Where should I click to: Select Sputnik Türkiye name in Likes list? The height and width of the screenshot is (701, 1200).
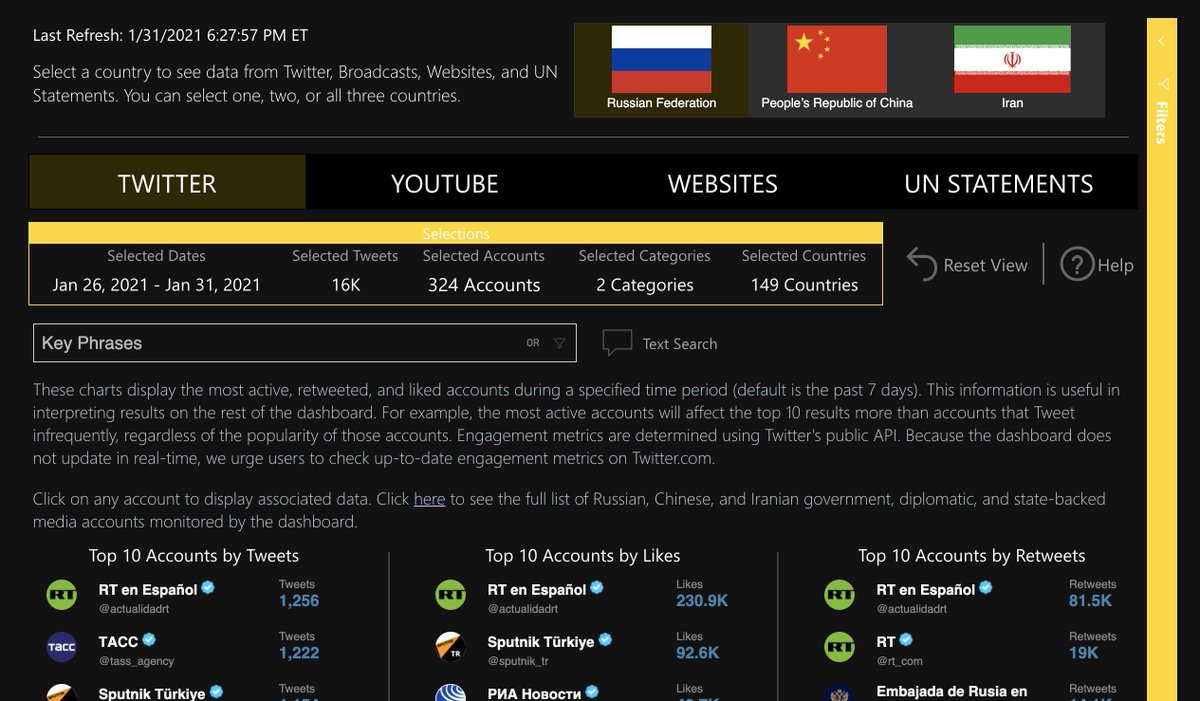coord(541,641)
